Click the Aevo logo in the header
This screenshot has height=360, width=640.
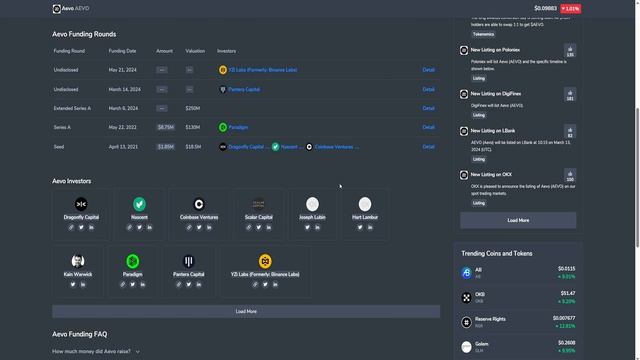pyautogui.click(x=56, y=9)
